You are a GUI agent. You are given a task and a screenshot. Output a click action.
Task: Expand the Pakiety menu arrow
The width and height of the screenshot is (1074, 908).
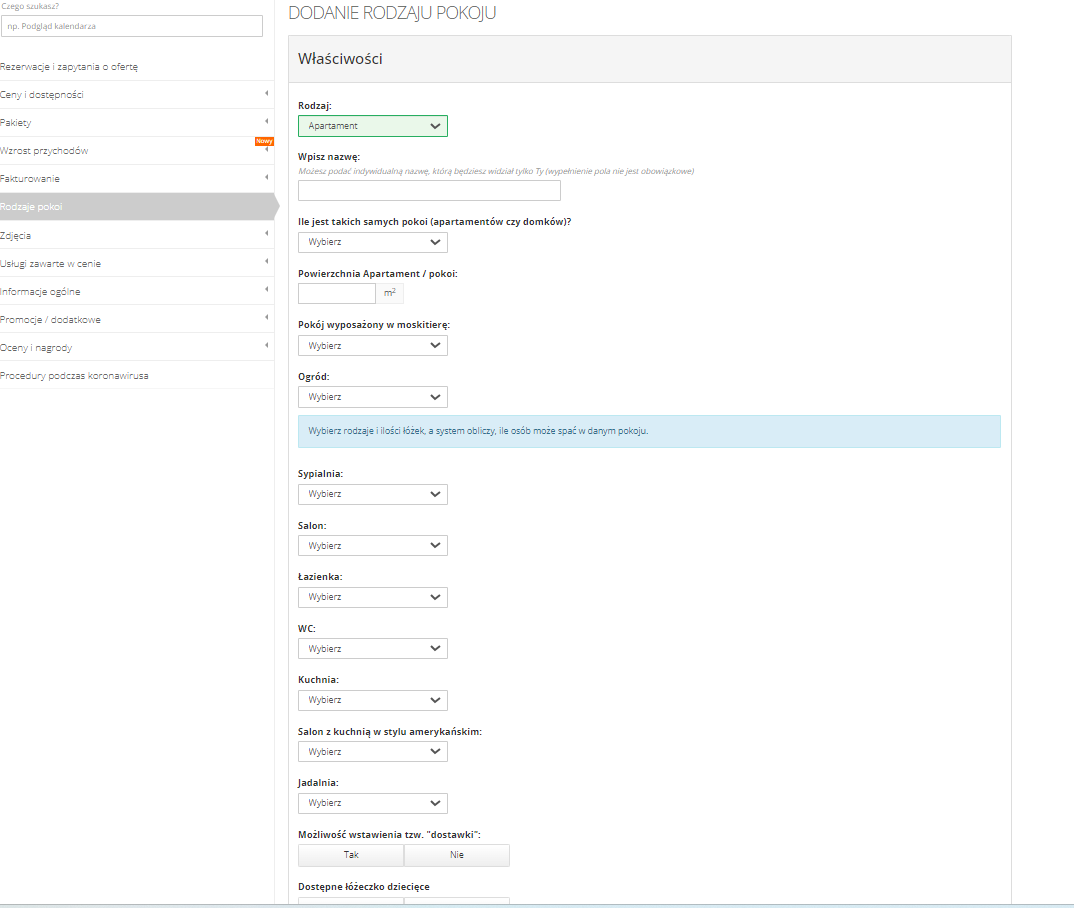pyautogui.click(x=266, y=122)
